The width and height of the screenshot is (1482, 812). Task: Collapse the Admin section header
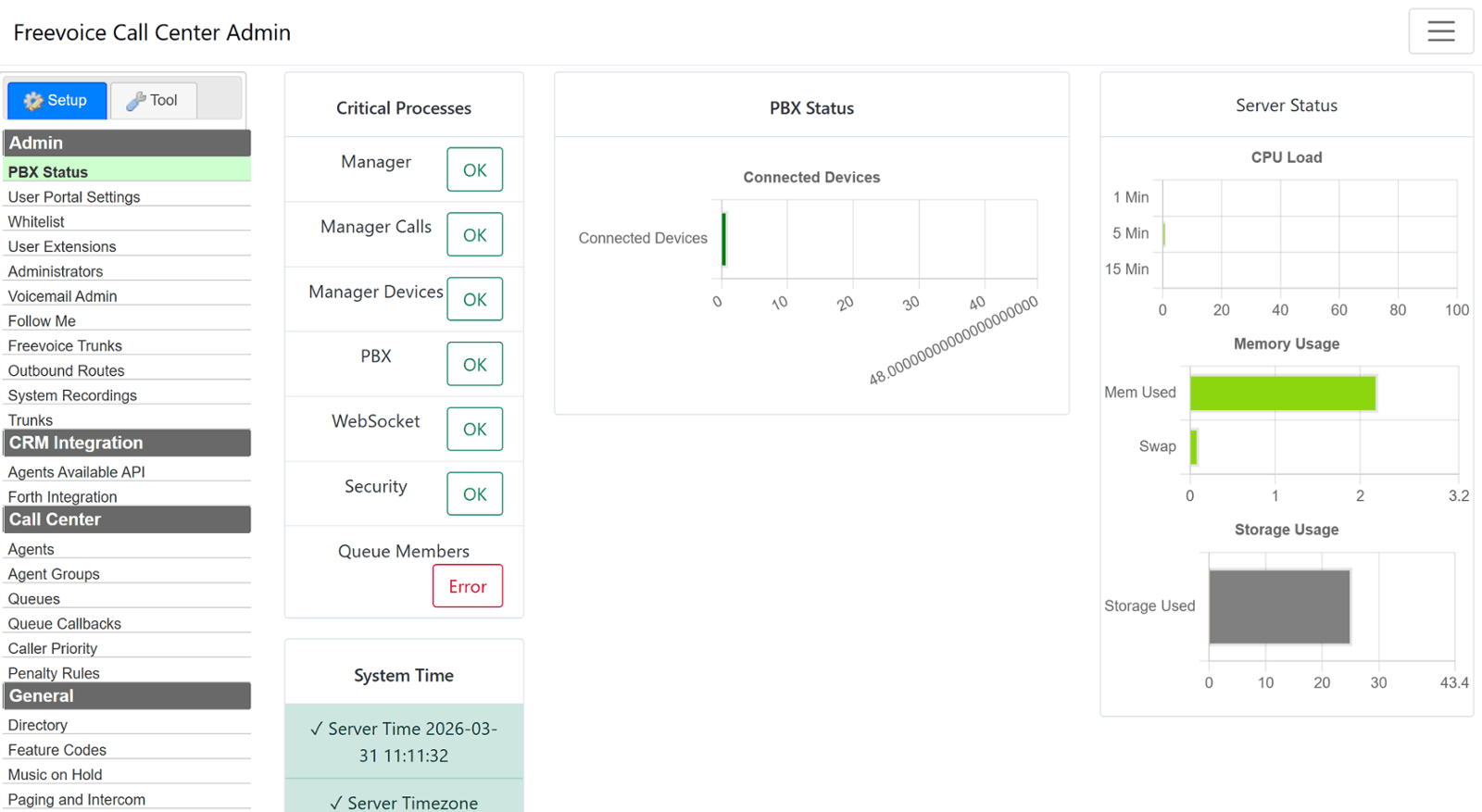127,143
